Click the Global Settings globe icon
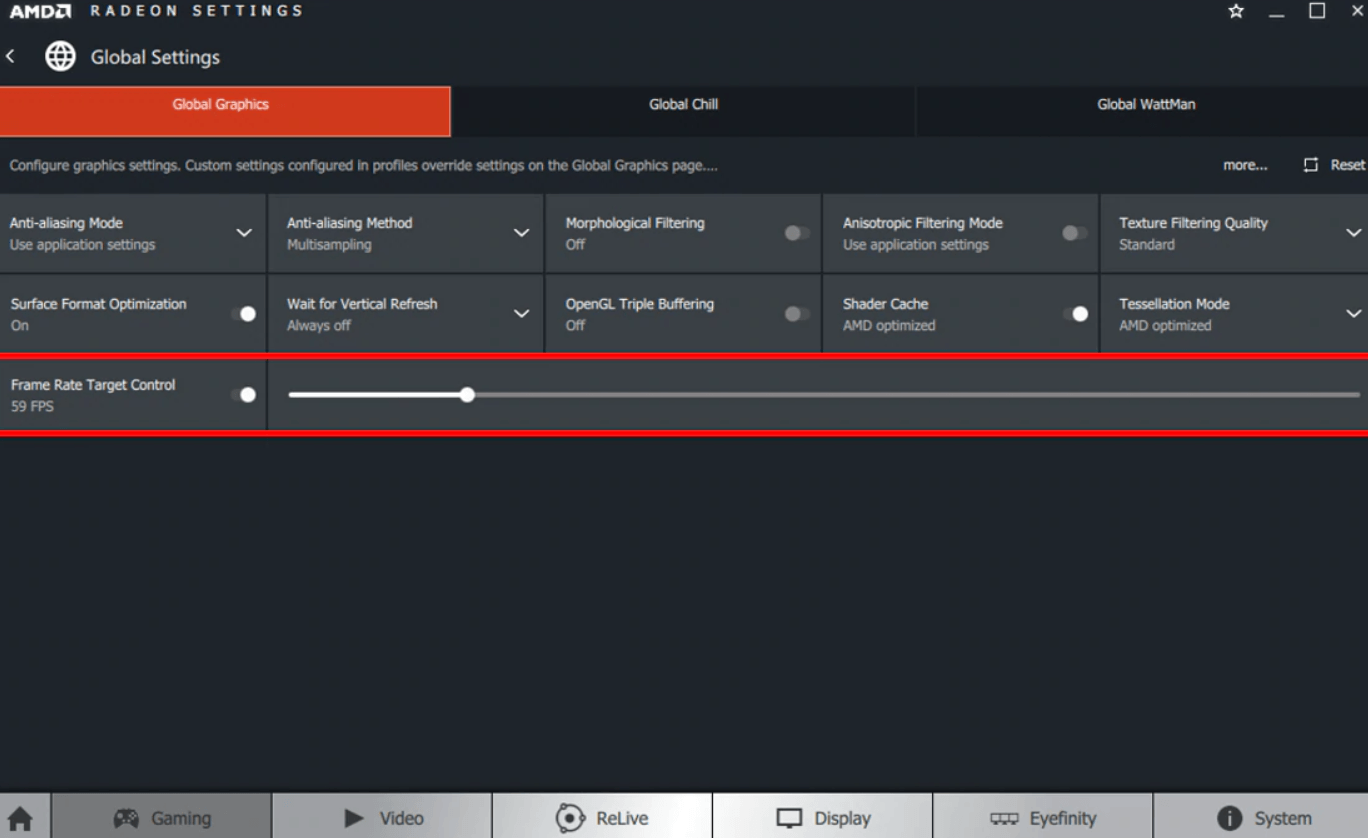 (x=60, y=57)
